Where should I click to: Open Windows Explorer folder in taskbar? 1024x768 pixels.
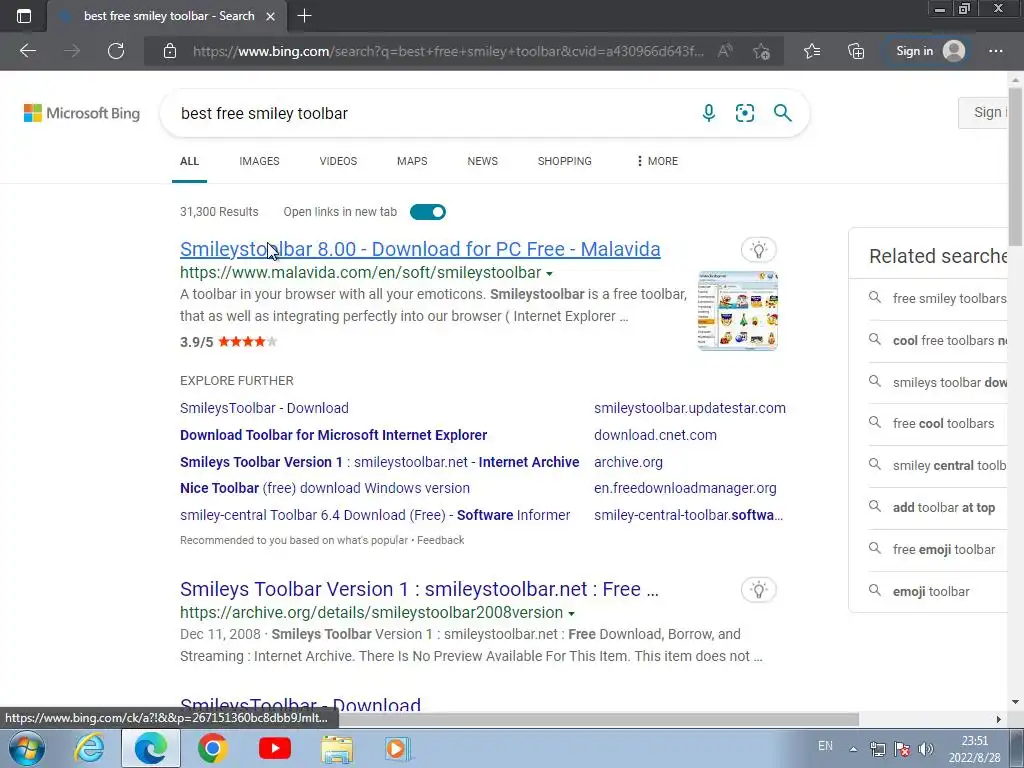click(x=337, y=748)
